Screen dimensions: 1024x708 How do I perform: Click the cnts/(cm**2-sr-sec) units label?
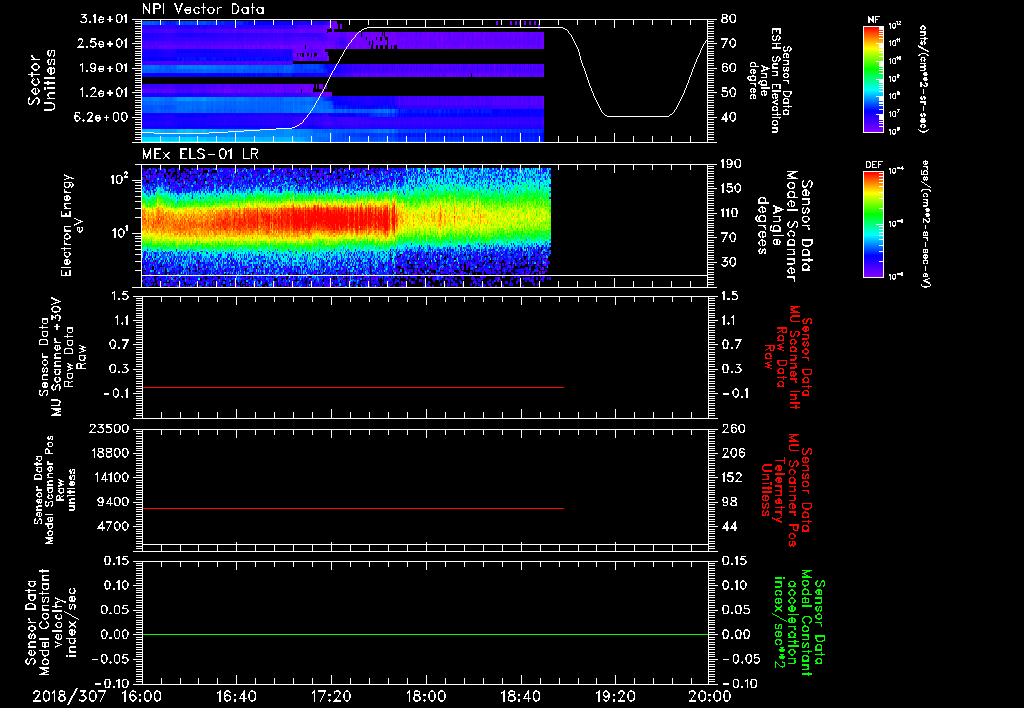tap(923, 78)
